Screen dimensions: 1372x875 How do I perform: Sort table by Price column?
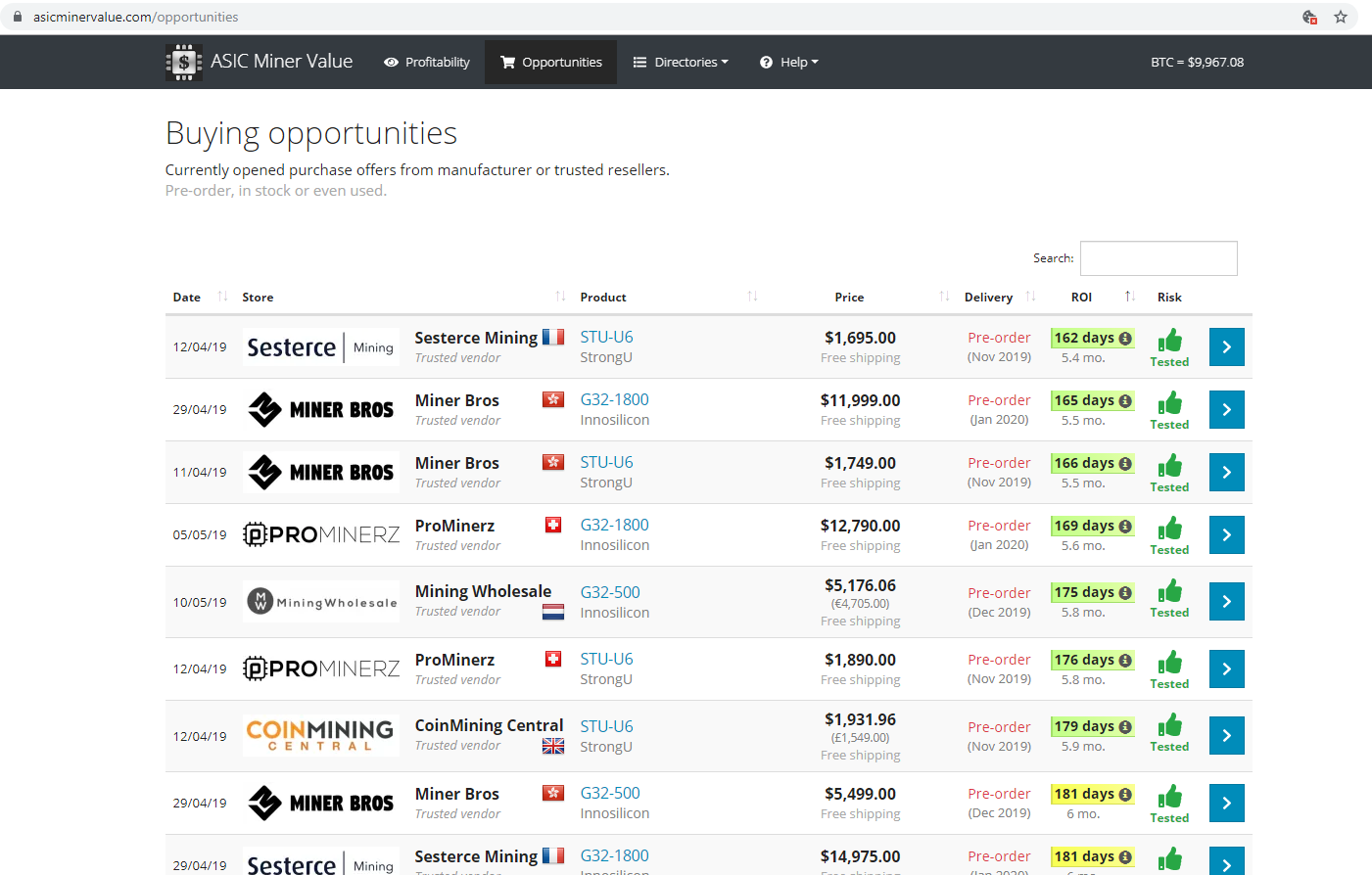click(x=860, y=297)
